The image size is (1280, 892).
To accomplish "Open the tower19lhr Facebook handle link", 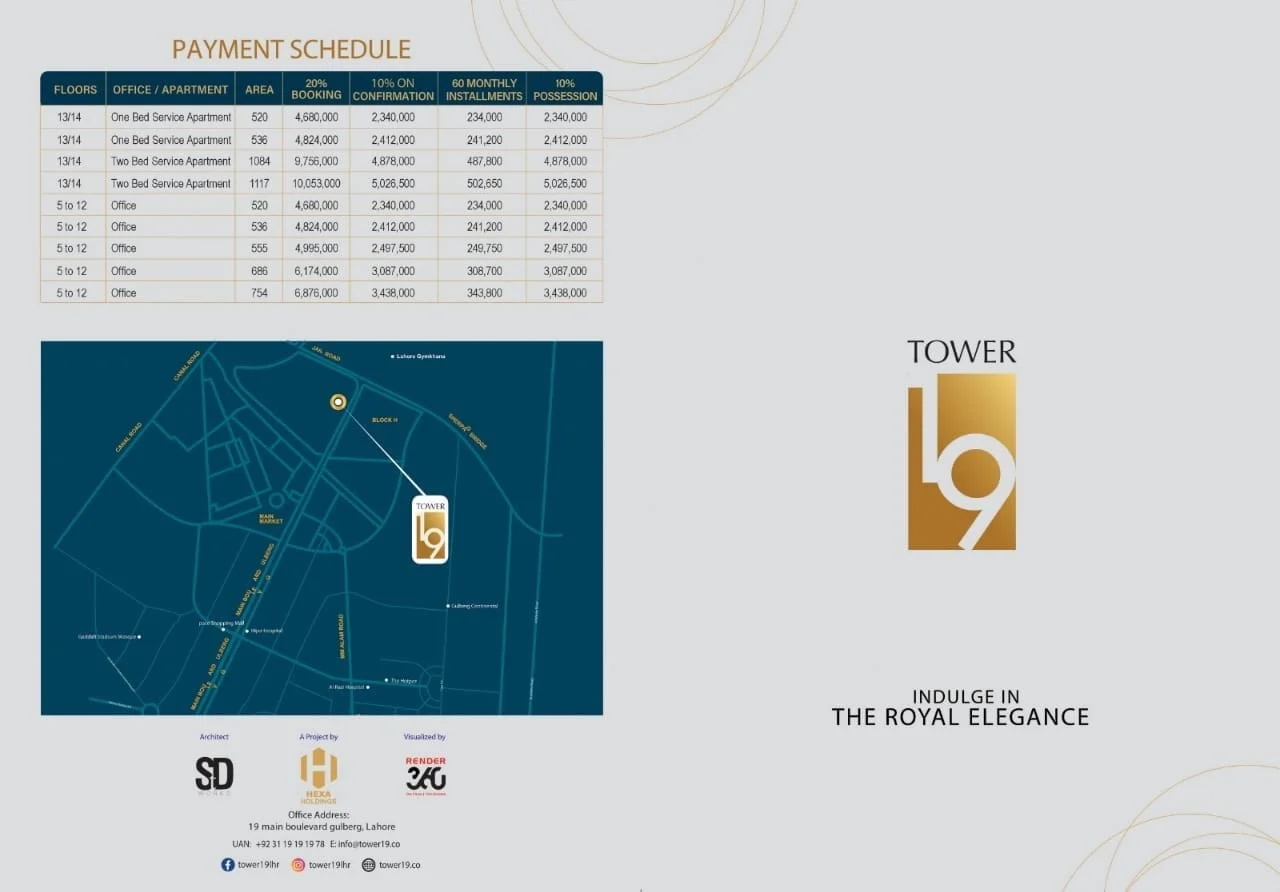I will click(x=259, y=865).
